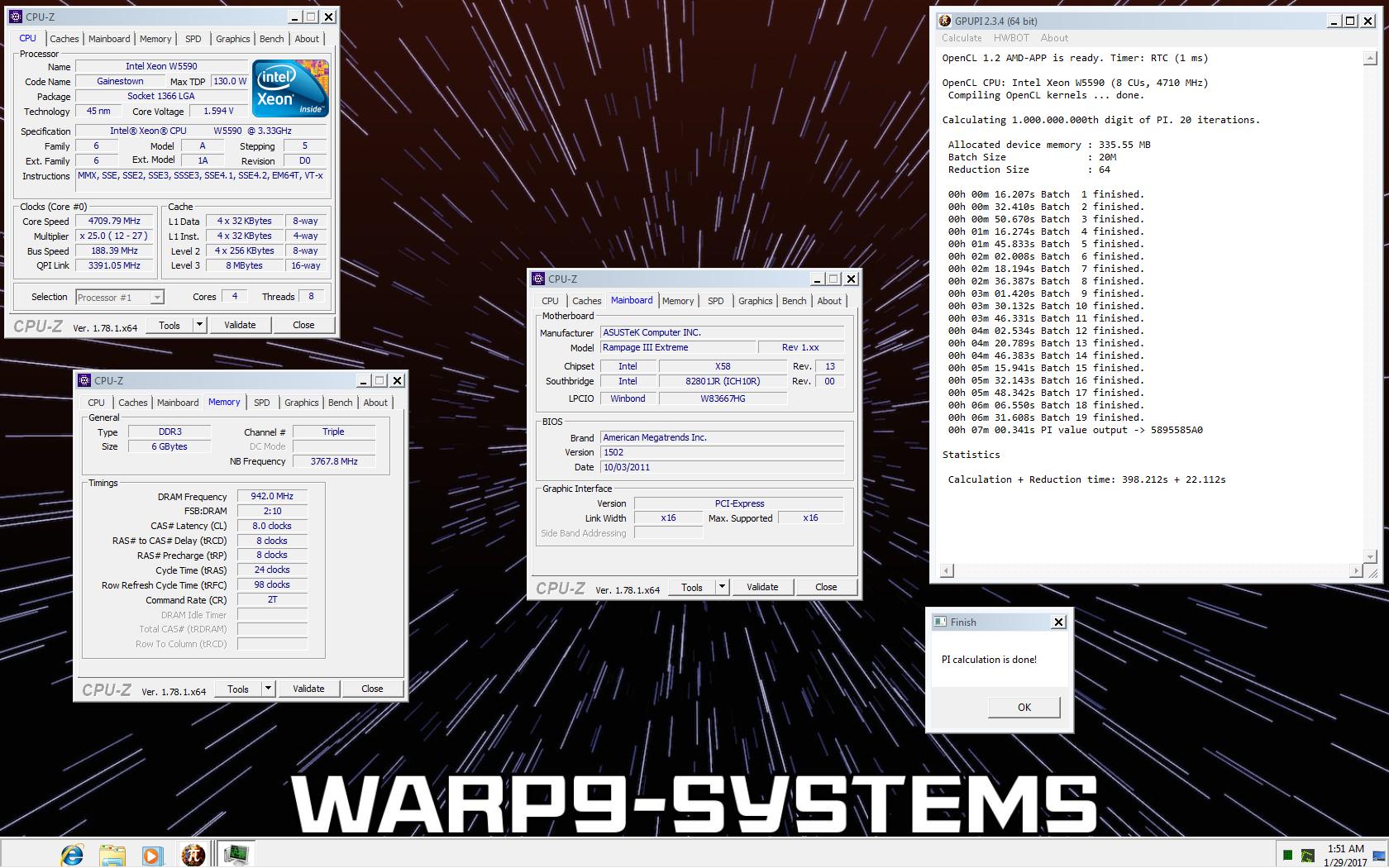Click GPUPI vertical scrollbar up arrow
This screenshot has height=868, width=1389.
pyautogui.click(x=1371, y=58)
